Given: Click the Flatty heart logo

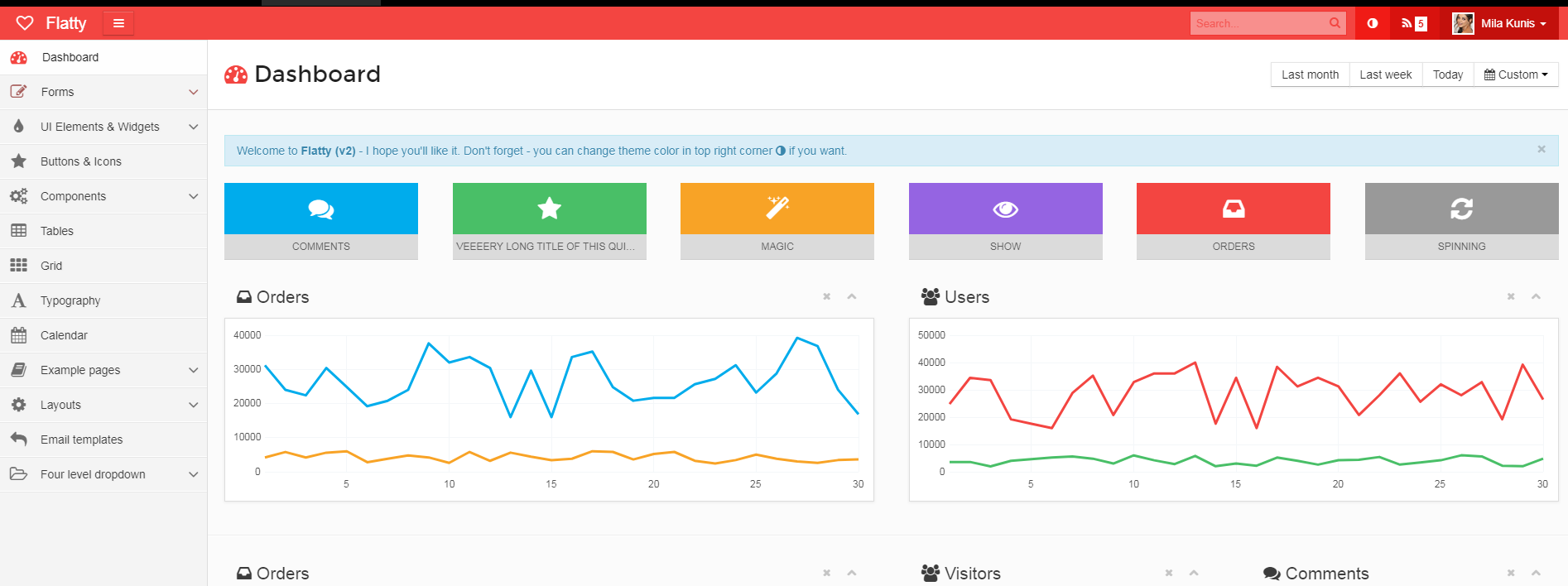Looking at the screenshot, I should point(25,23).
